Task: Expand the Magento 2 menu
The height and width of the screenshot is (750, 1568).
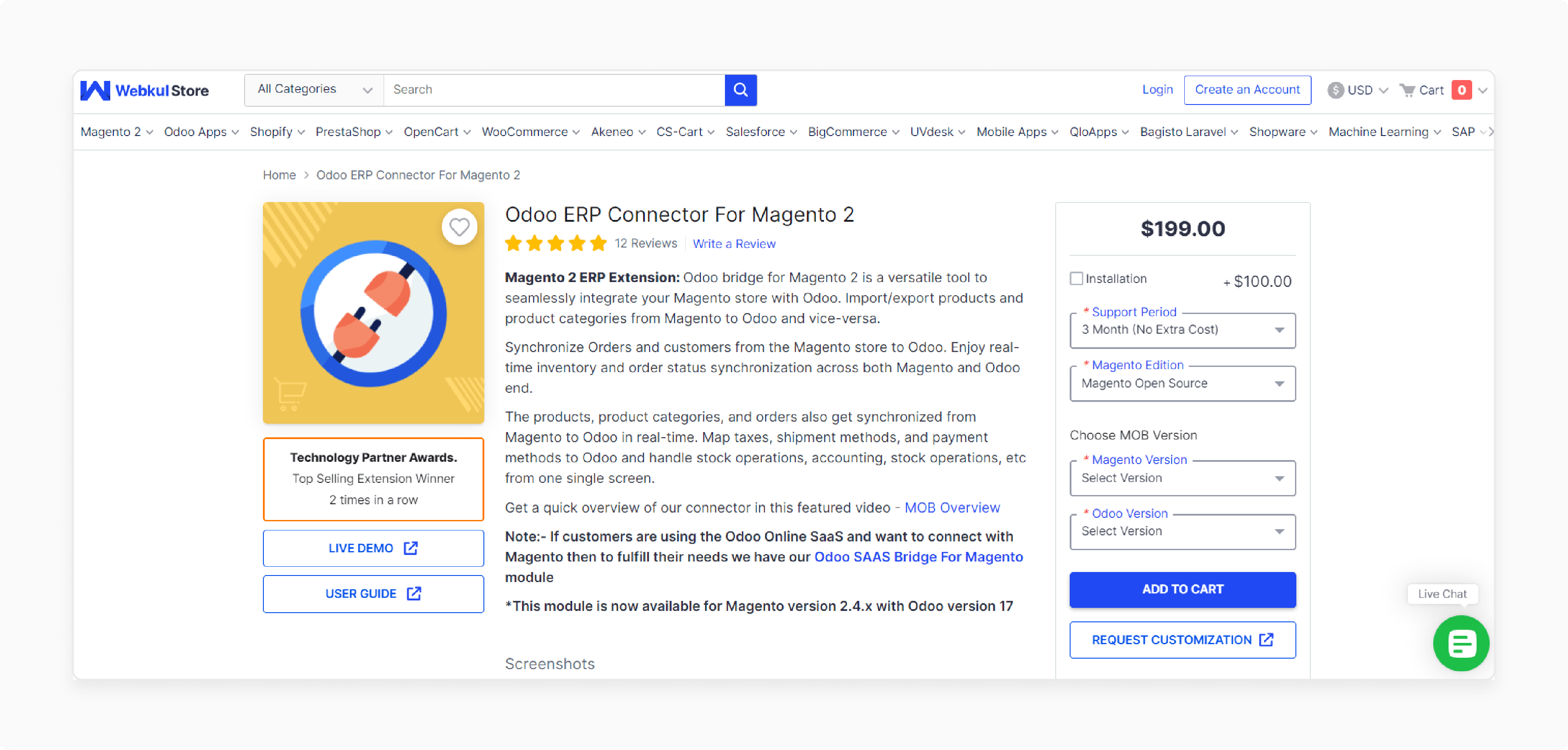Action: [x=117, y=132]
